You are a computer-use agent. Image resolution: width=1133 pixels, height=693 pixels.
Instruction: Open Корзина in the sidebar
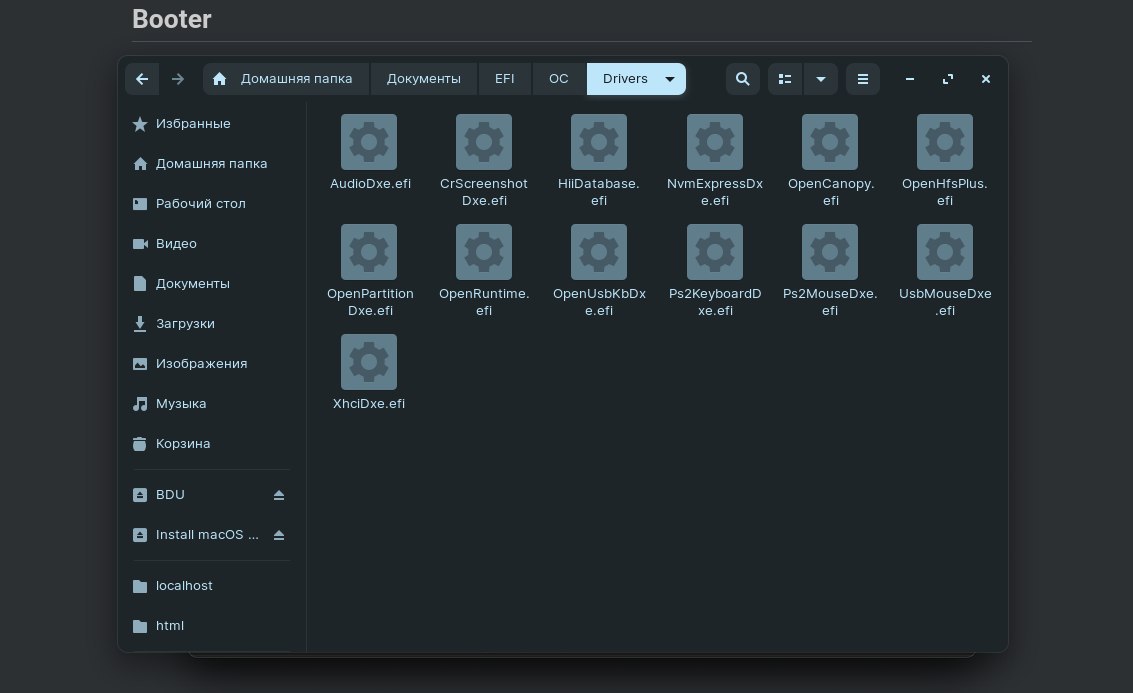pos(212,444)
